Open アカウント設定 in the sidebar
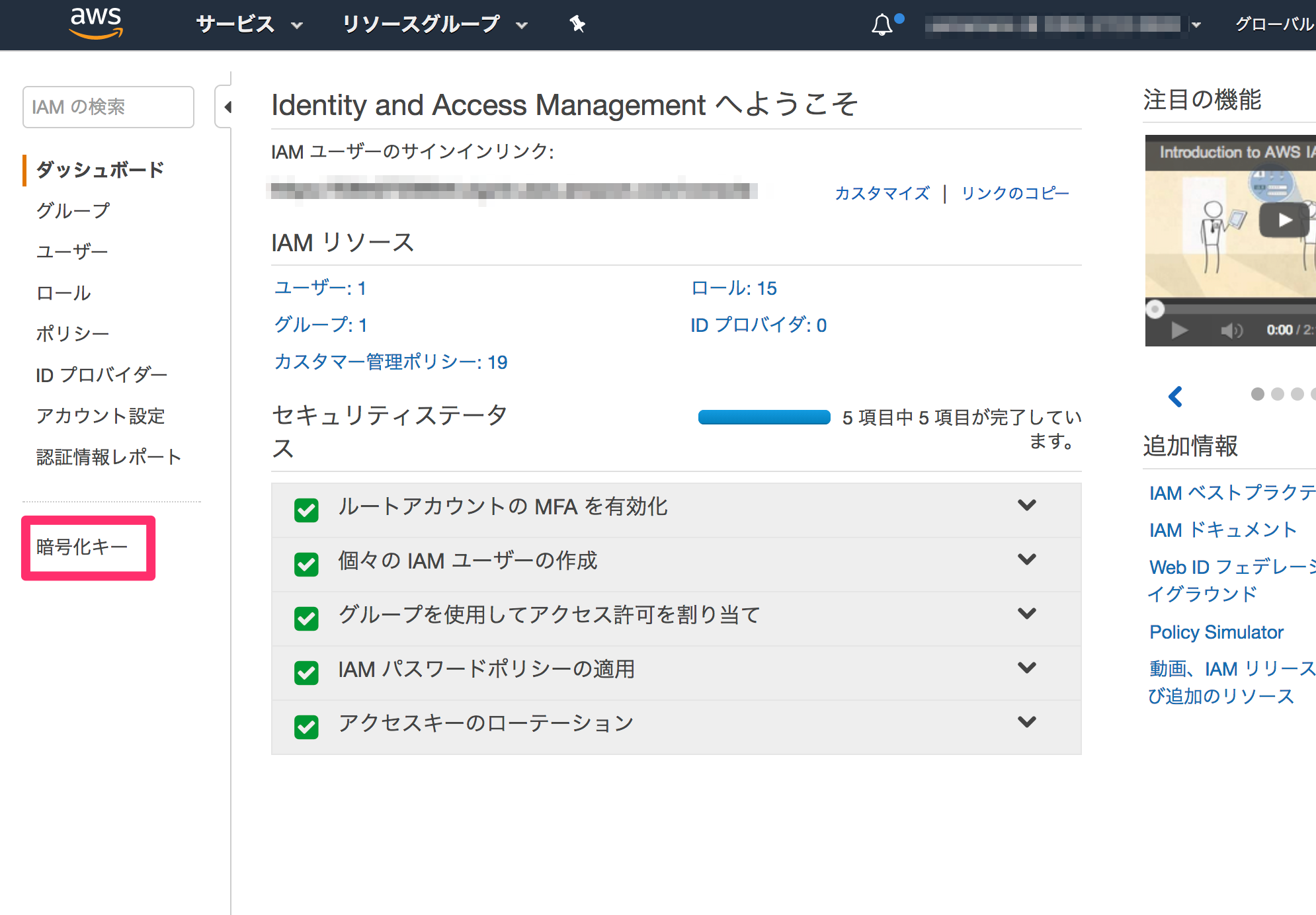 [x=101, y=416]
